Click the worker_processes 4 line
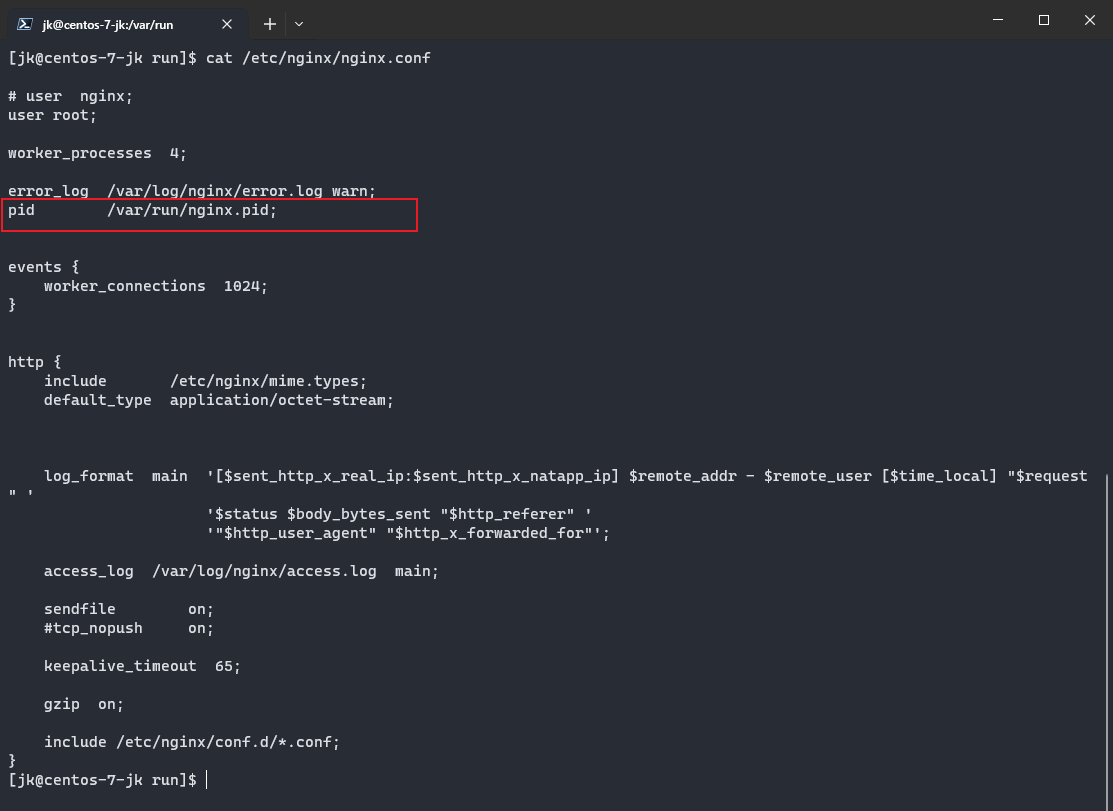 point(97,153)
